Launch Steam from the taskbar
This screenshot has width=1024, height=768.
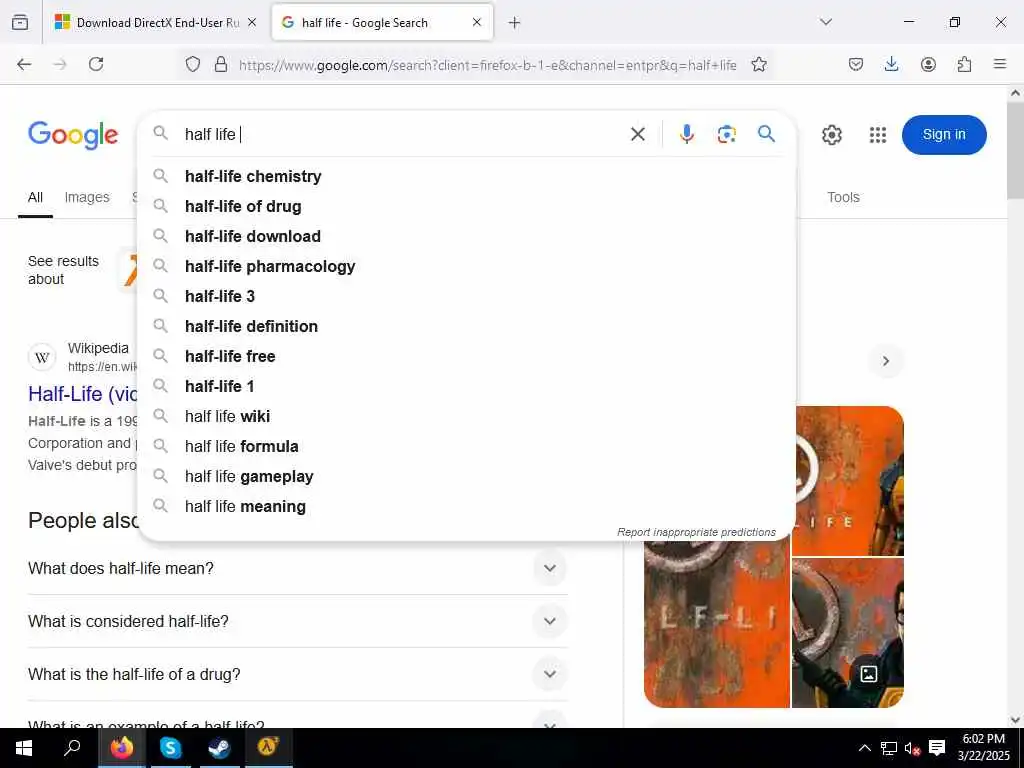click(219, 747)
